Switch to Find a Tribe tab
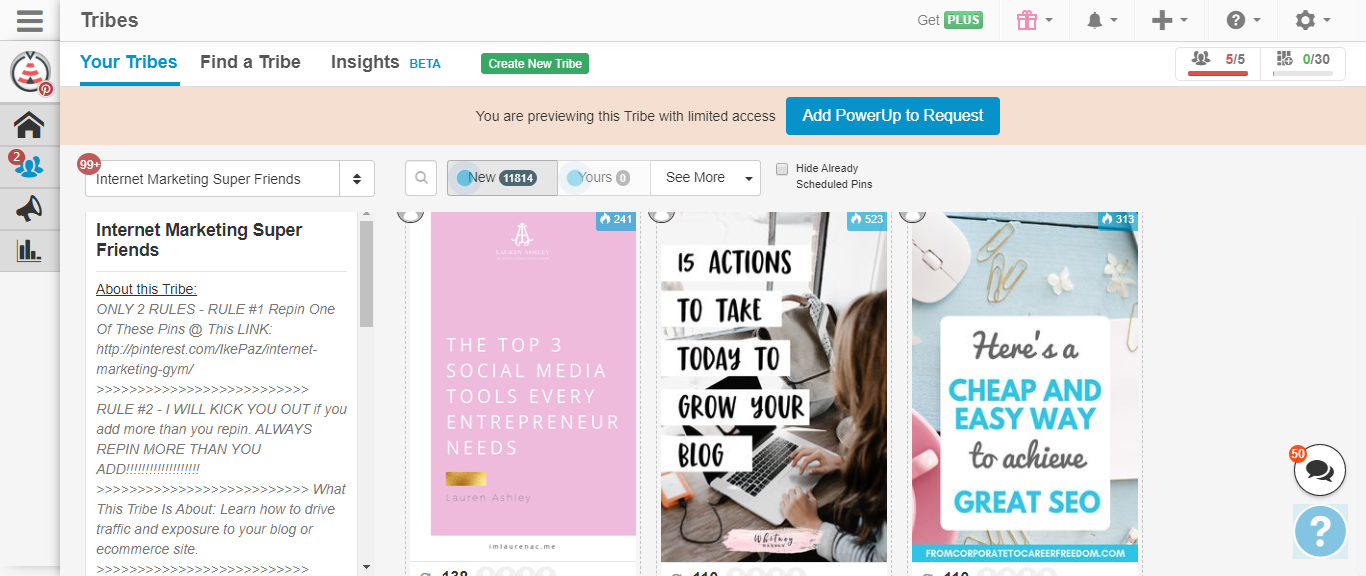1366x576 pixels. point(250,62)
